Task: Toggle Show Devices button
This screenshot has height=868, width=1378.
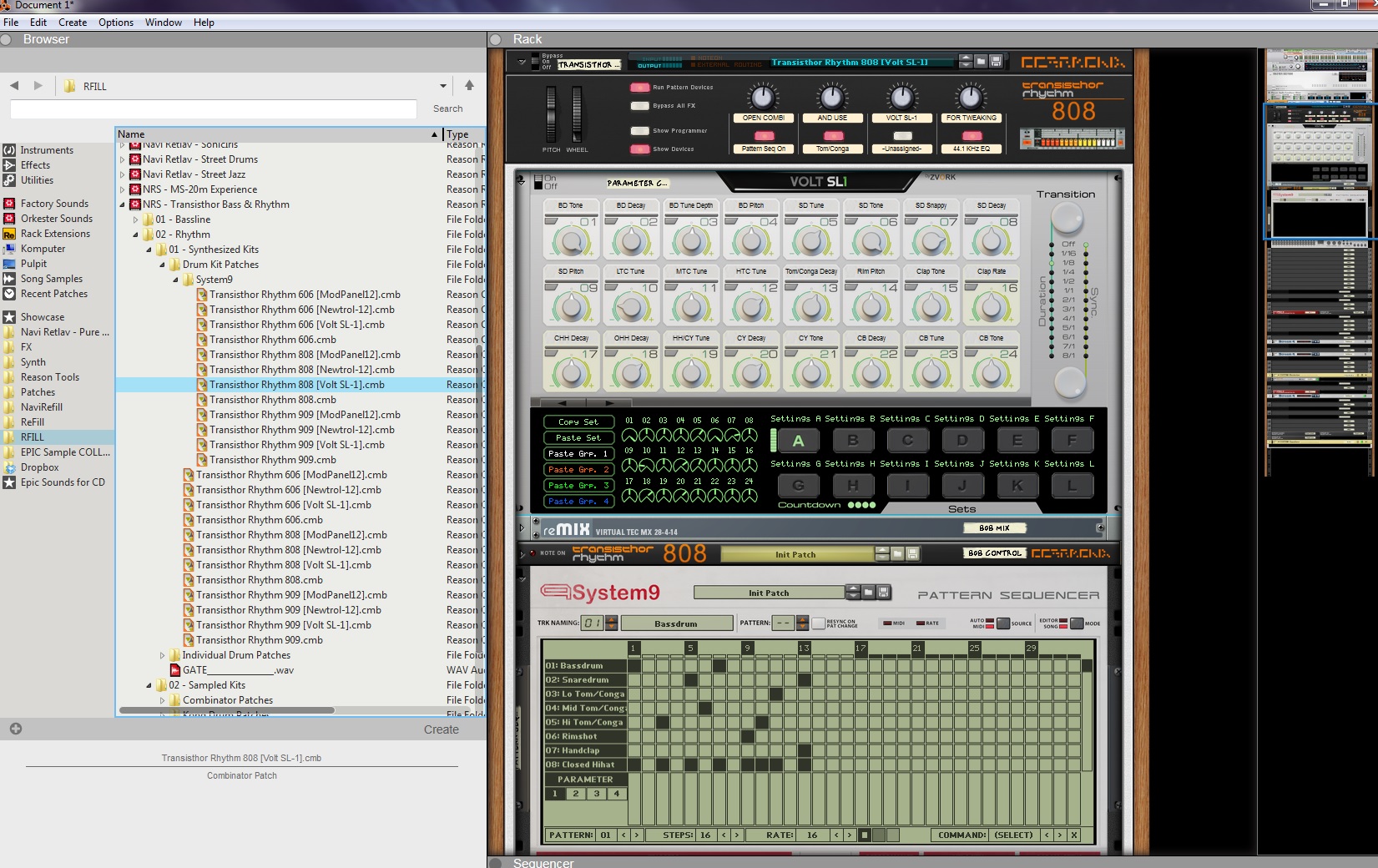Action: 640,149
